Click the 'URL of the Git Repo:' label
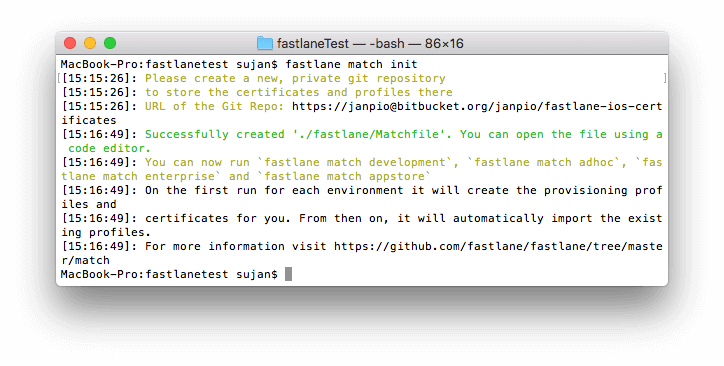 (214, 107)
